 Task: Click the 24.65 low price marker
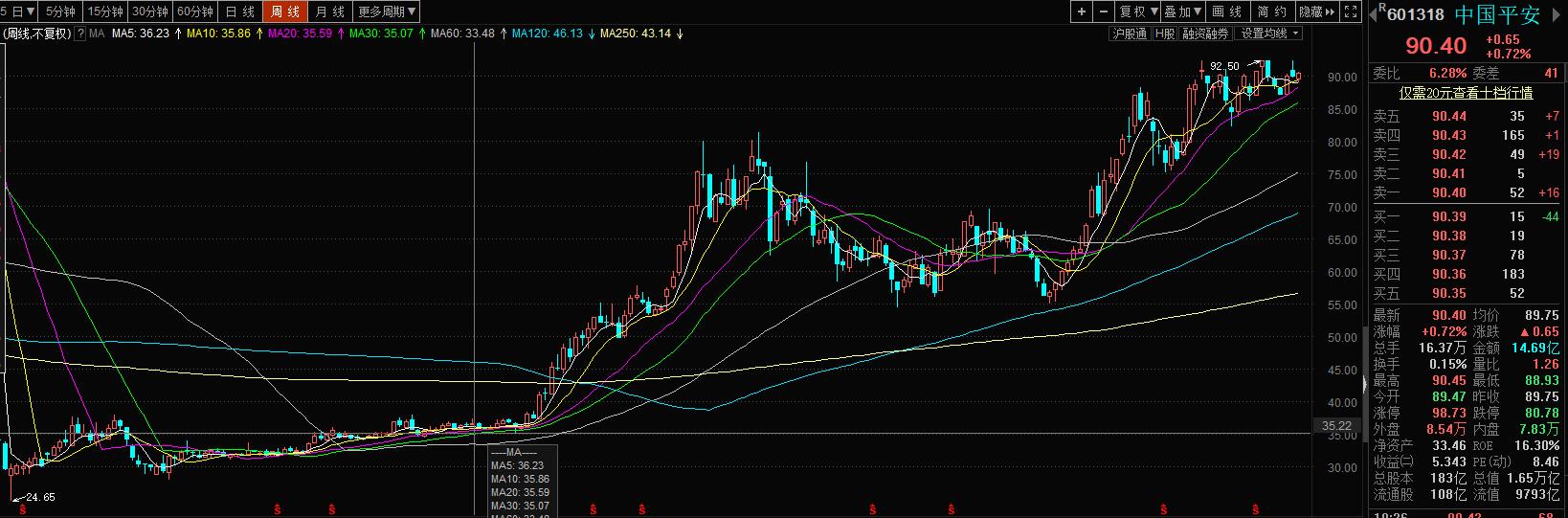(x=40, y=498)
